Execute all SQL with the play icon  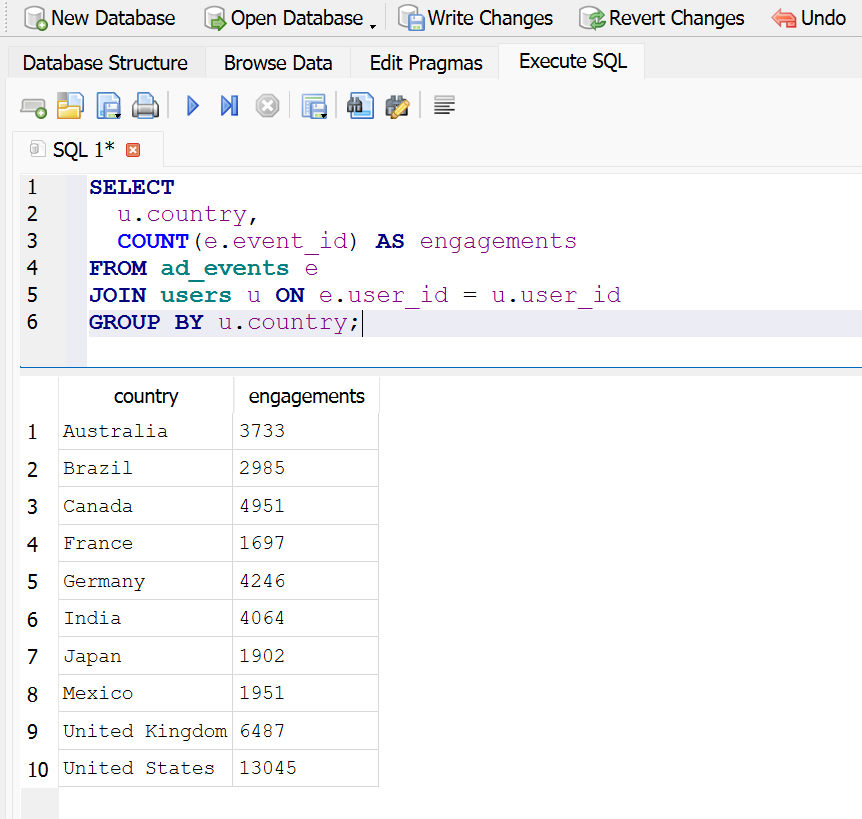[193, 106]
